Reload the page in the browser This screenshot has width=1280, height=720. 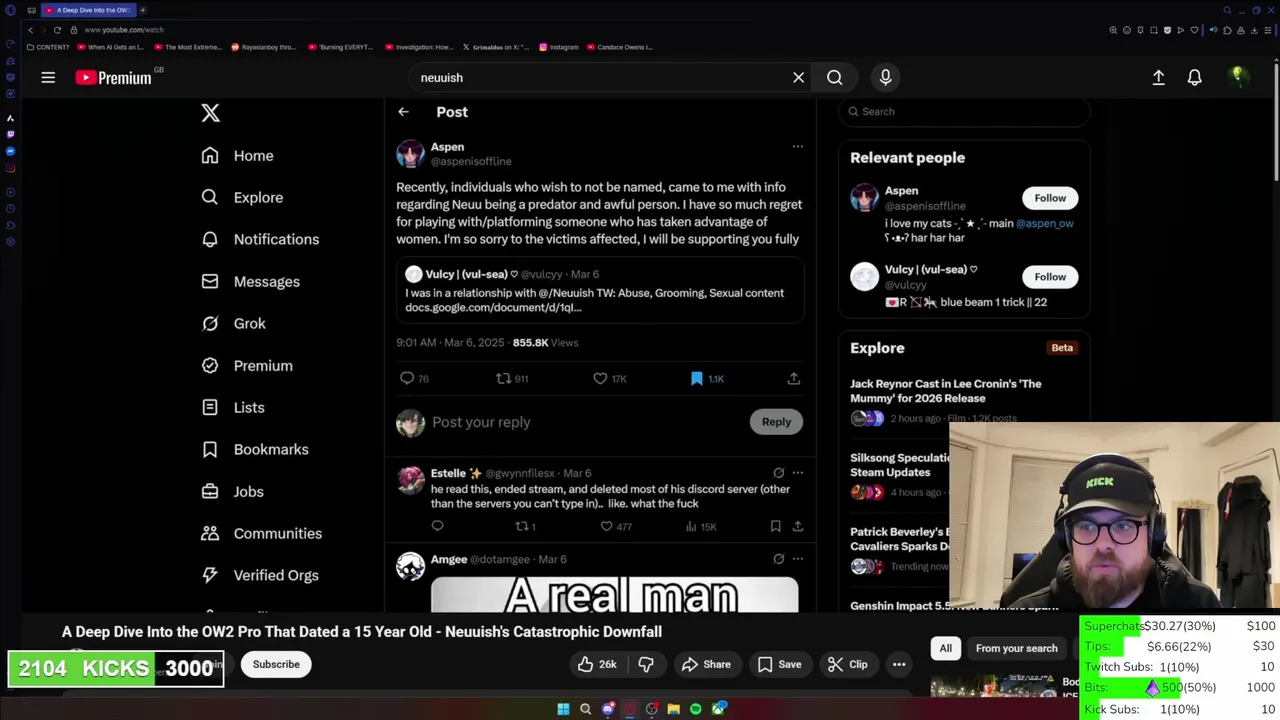pyautogui.click(x=57, y=30)
